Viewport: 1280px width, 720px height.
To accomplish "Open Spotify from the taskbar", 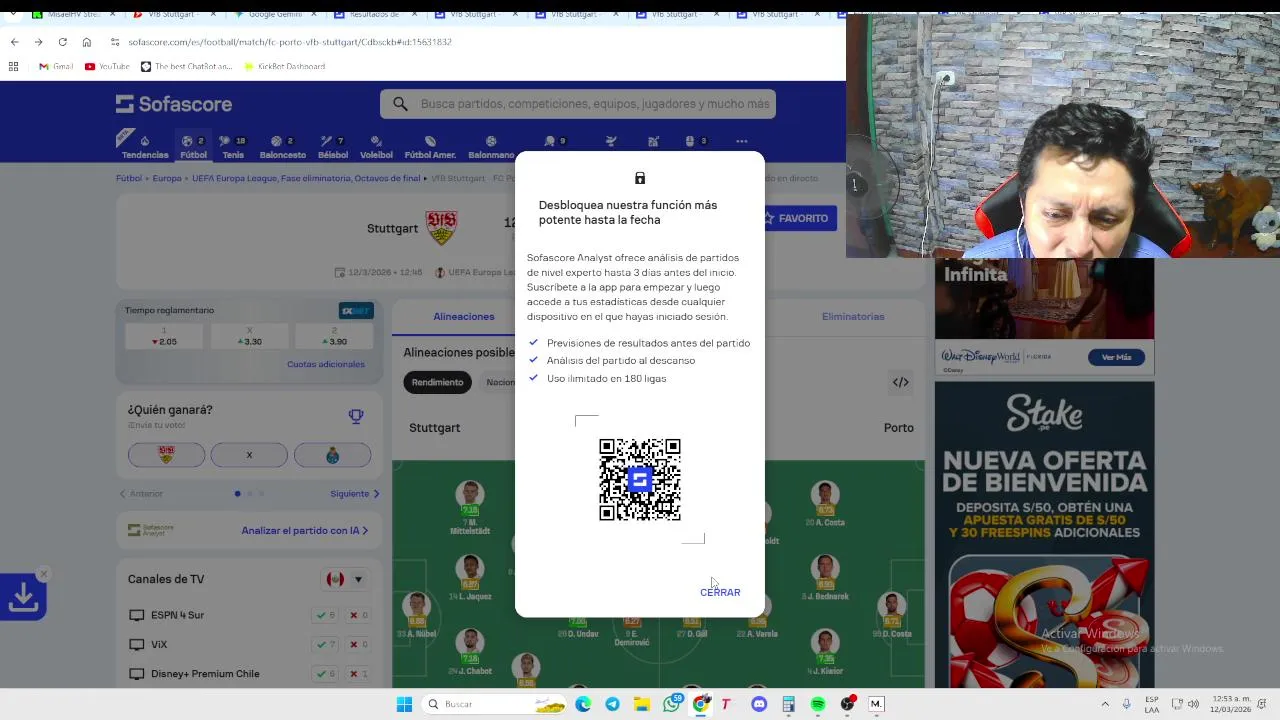I will click(818, 704).
